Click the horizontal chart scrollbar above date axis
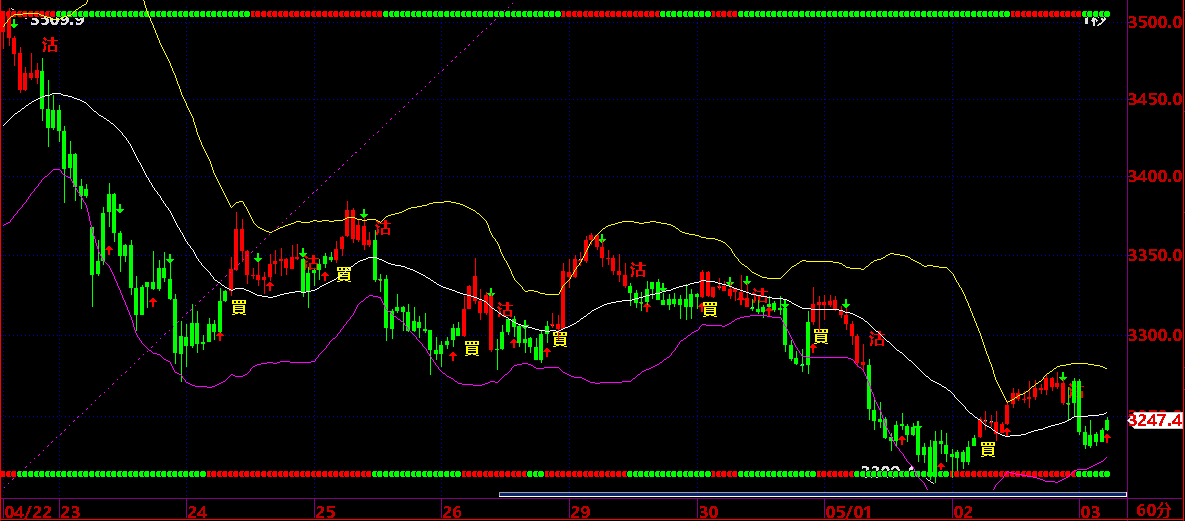This screenshot has height=521, width=1185. coord(812,495)
